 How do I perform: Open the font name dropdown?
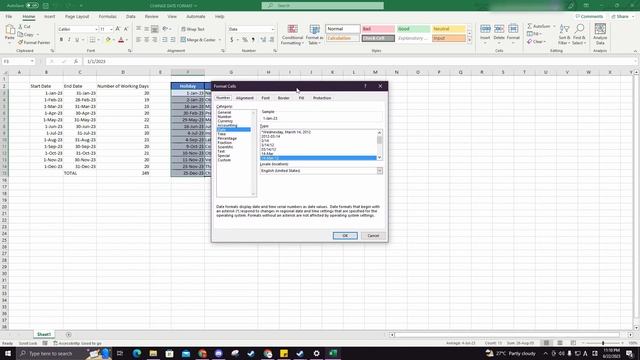(96, 29)
